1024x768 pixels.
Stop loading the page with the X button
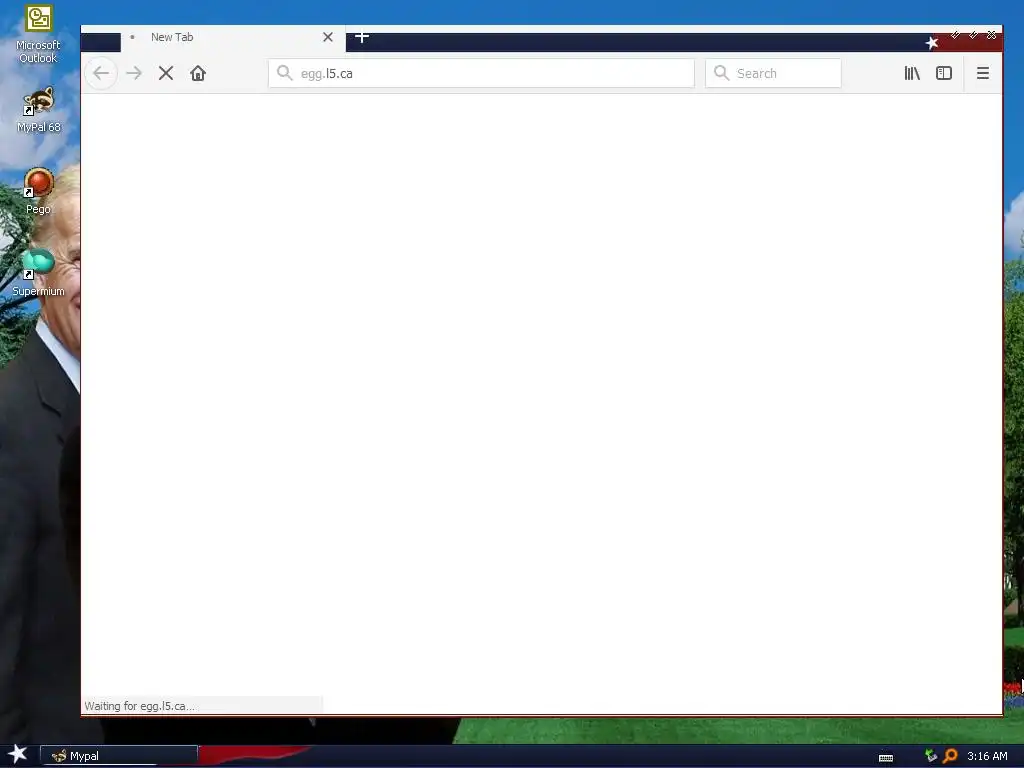click(x=166, y=73)
